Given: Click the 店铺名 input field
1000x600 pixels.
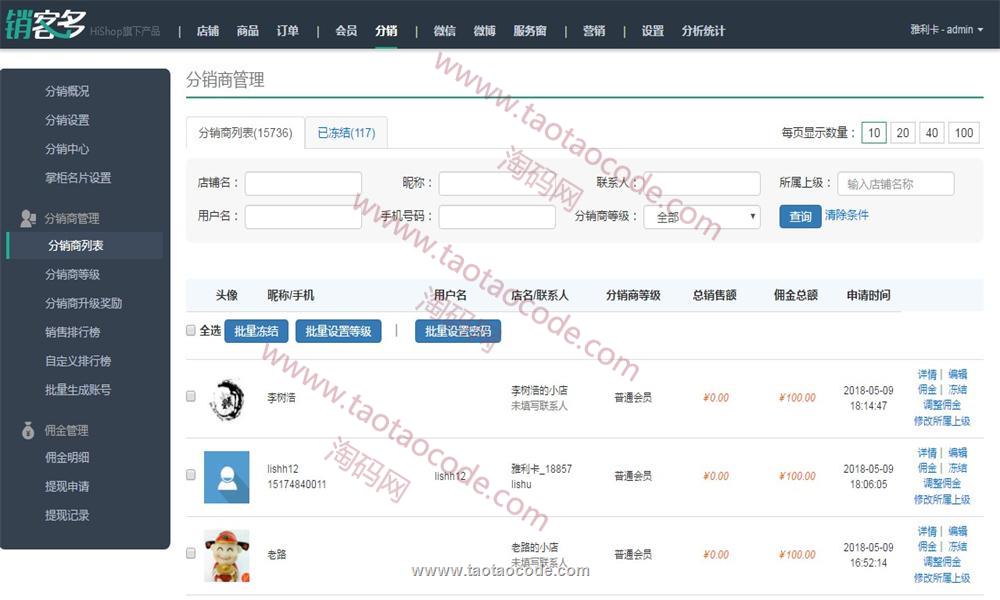Looking at the screenshot, I should 303,184.
